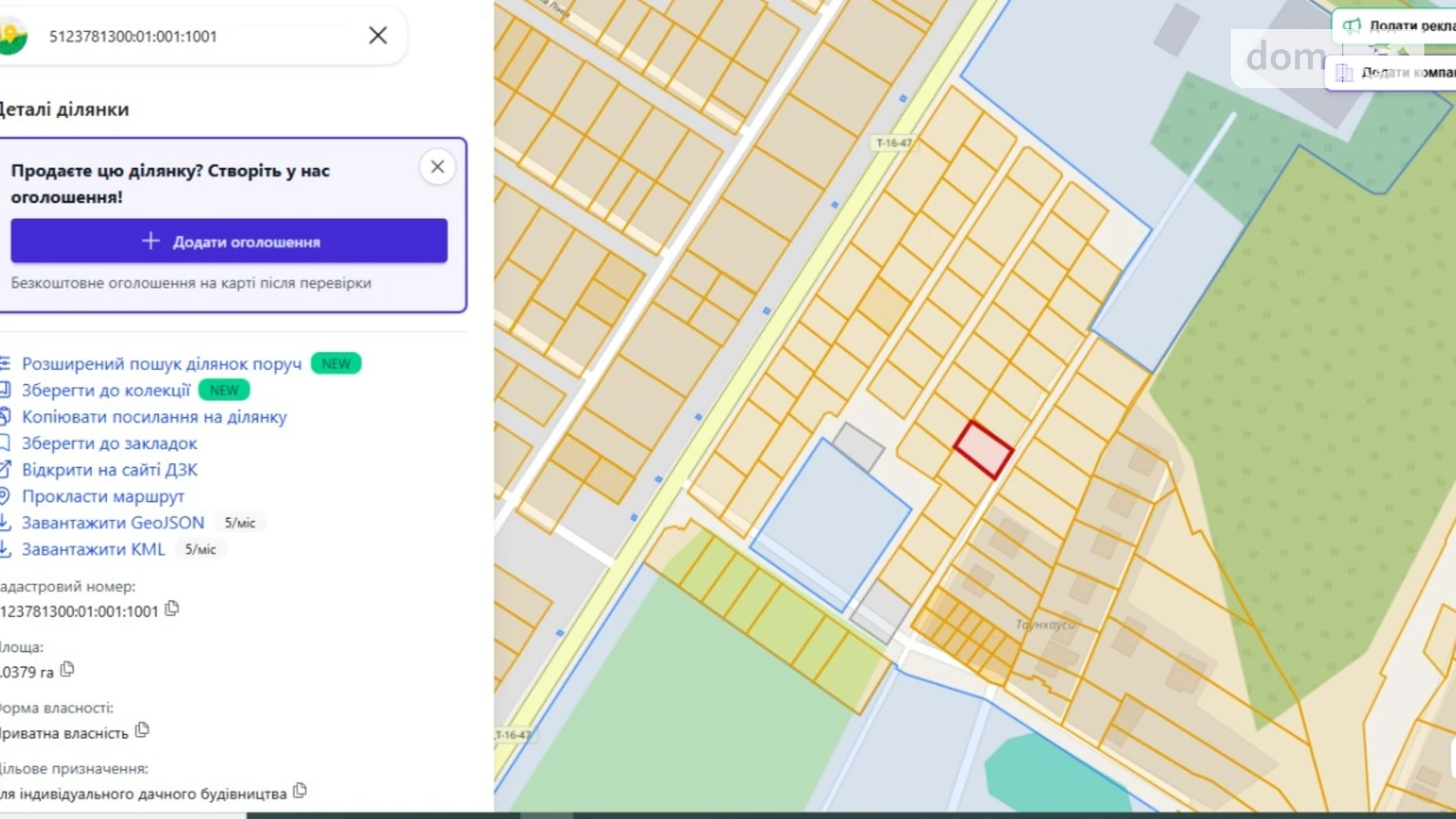Copy the cadastral number with copy icon

pos(172,609)
